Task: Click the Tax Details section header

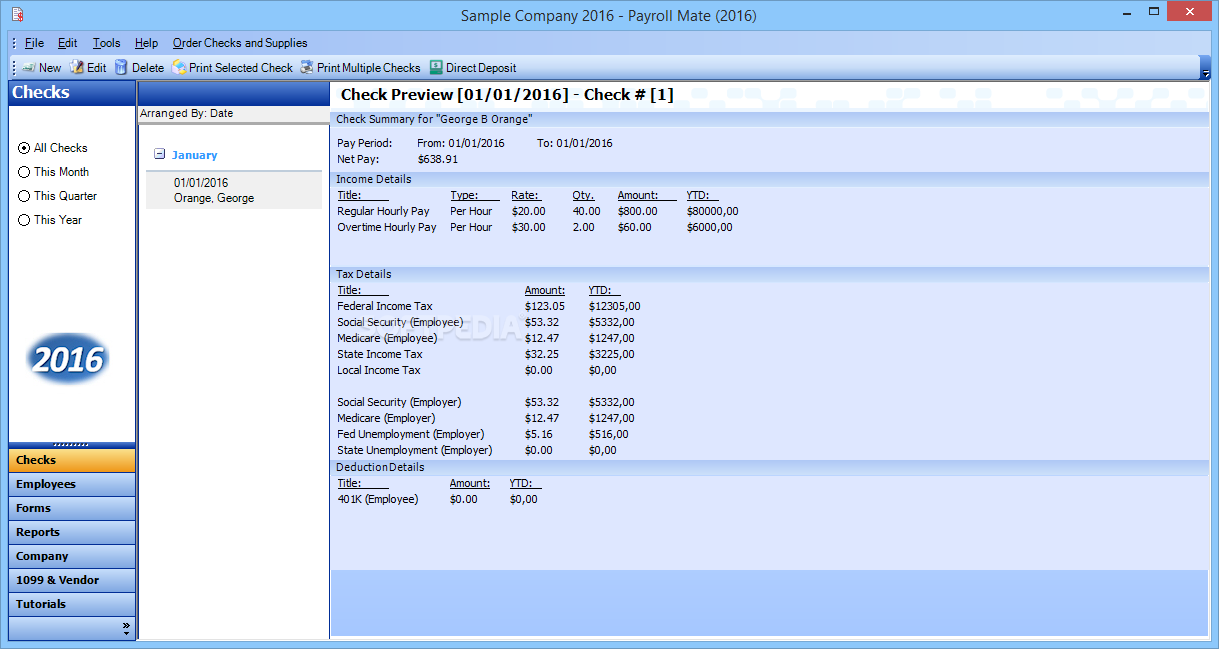Action: [769, 274]
